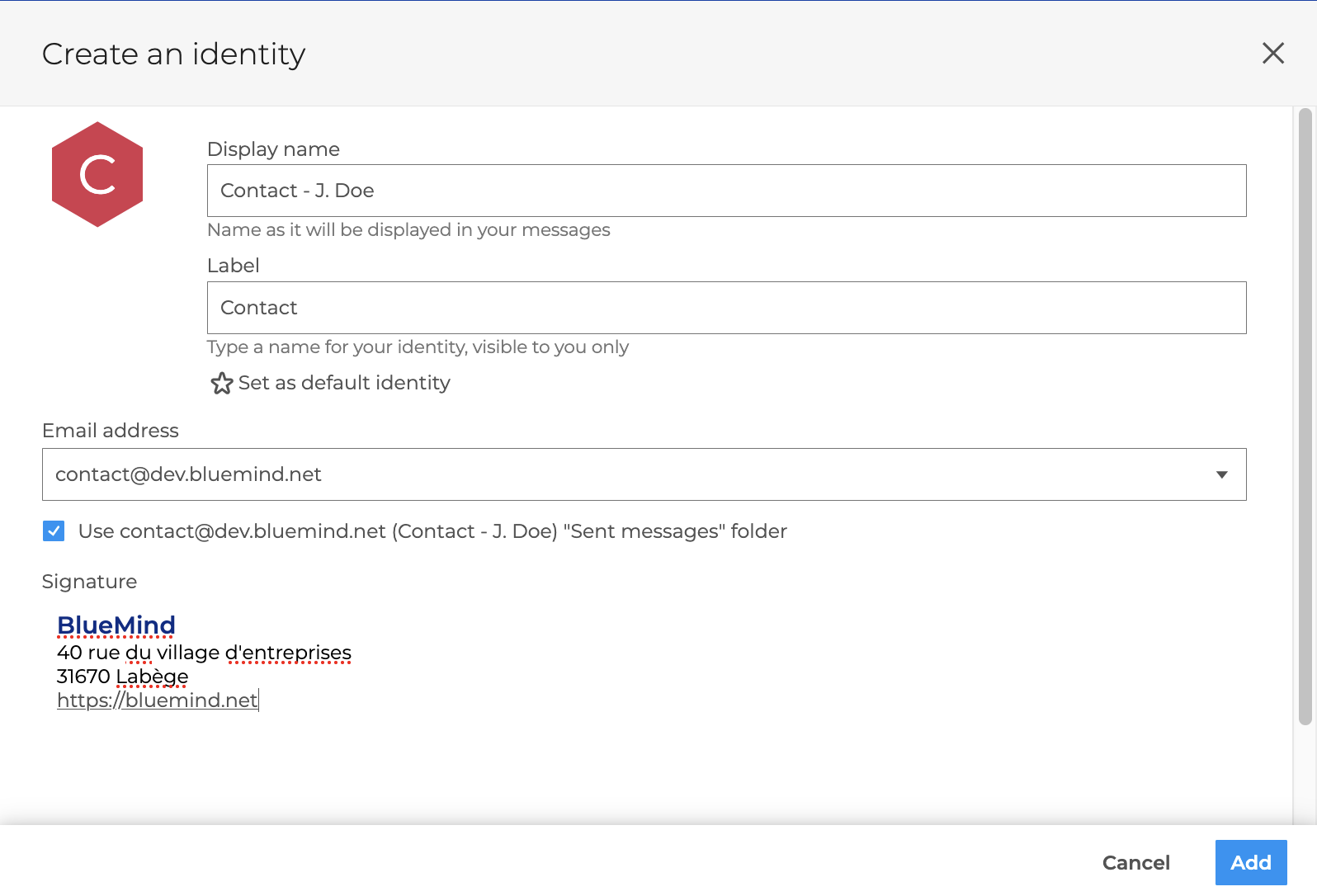Screen dimensions: 1317x896
Task: Click the 'Email address' field label
Action: (x=111, y=431)
